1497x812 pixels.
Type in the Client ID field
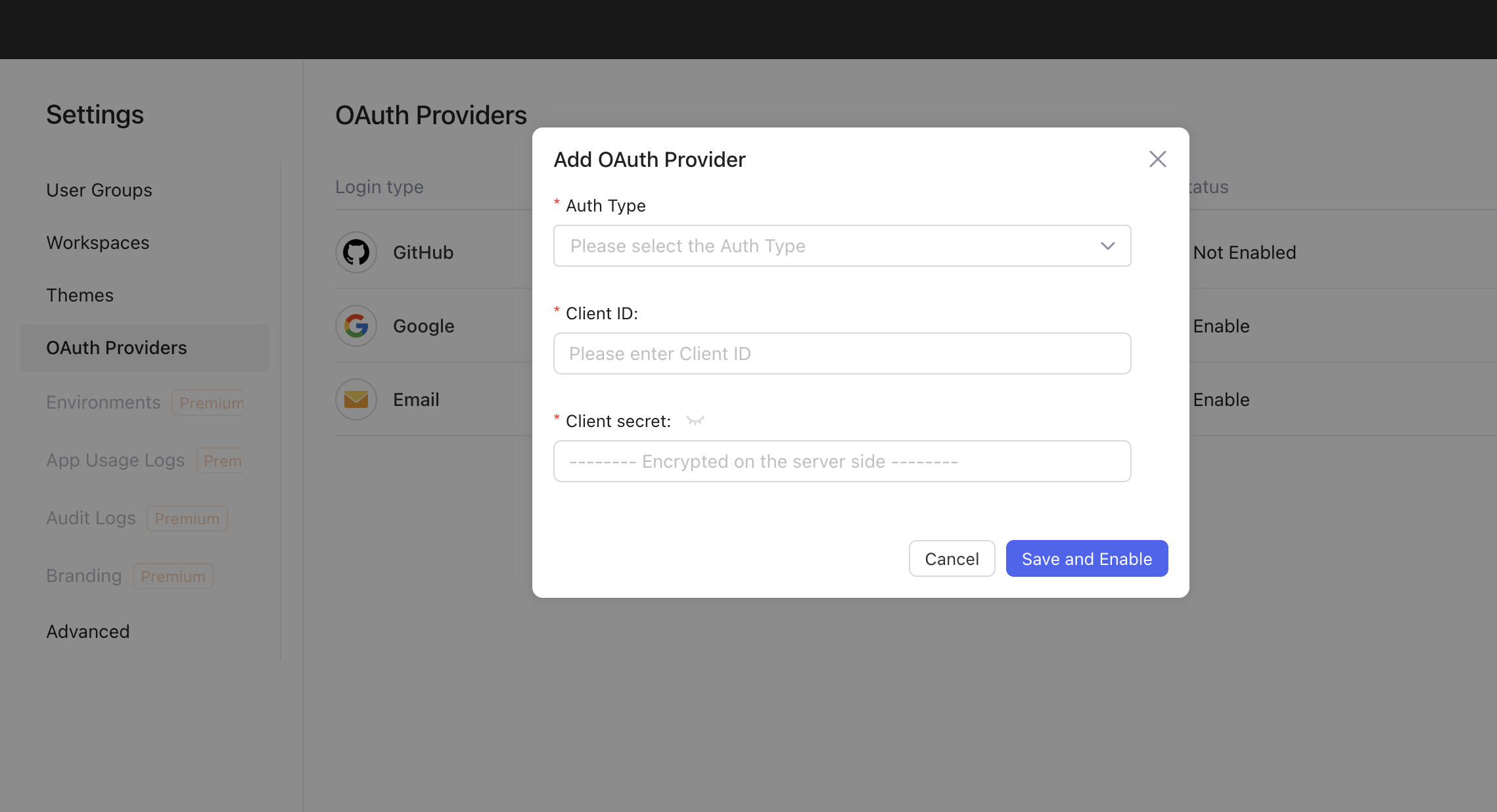tap(841, 353)
